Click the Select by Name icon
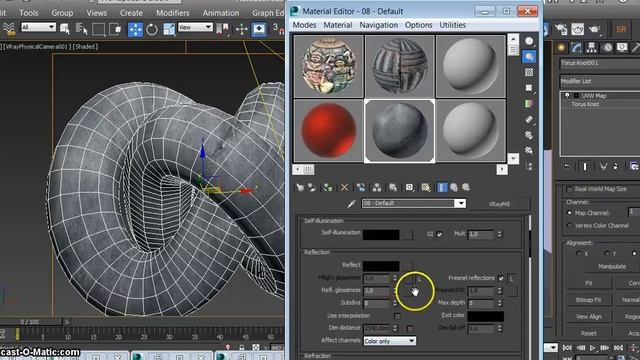 81,29
